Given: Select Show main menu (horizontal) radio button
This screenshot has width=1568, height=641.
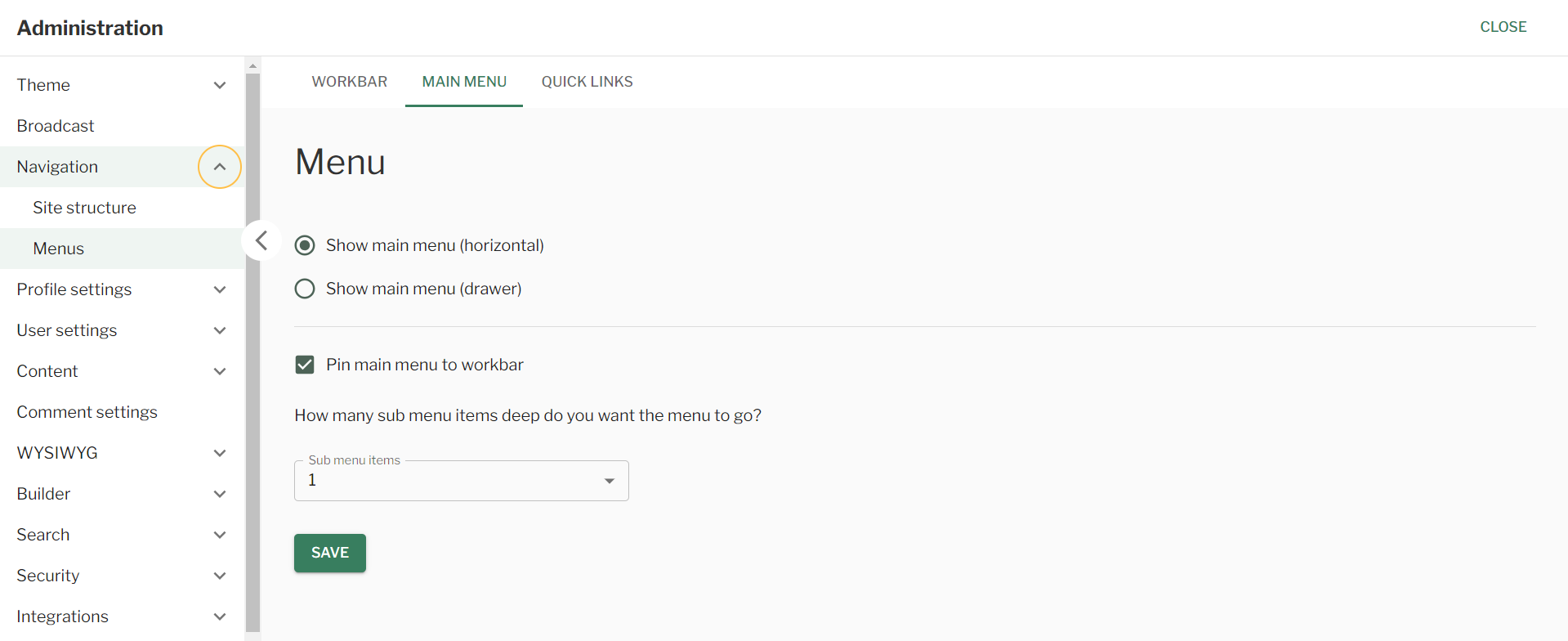Looking at the screenshot, I should [x=305, y=245].
